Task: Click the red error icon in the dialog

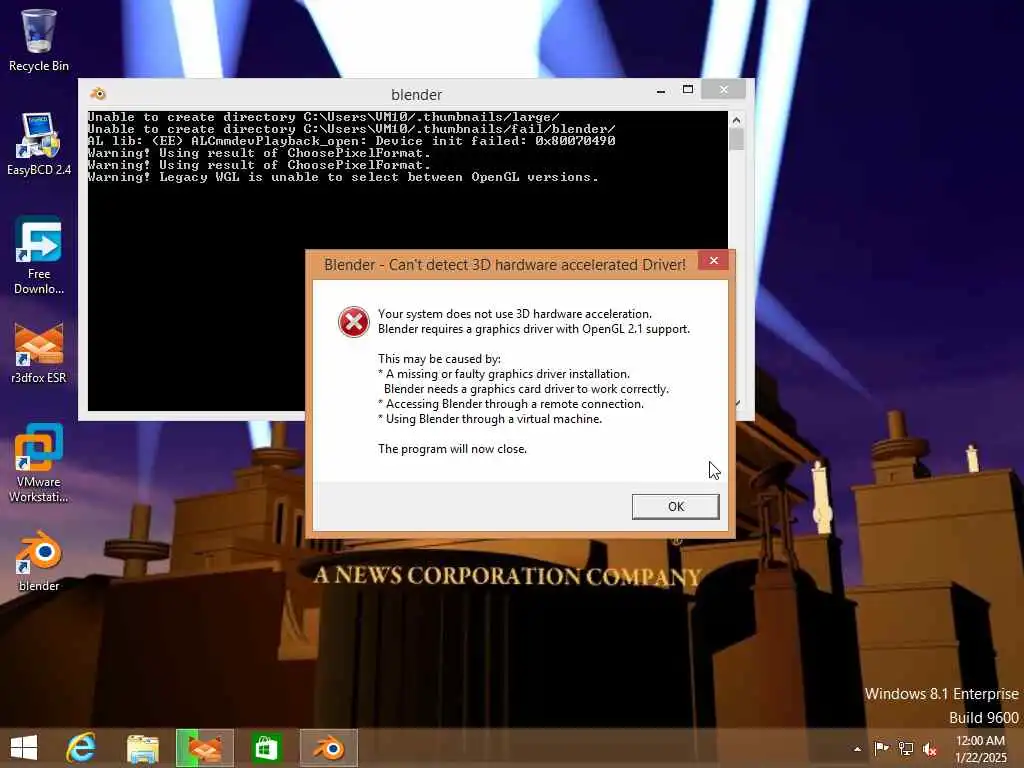Action: click(x=353, y=322)
